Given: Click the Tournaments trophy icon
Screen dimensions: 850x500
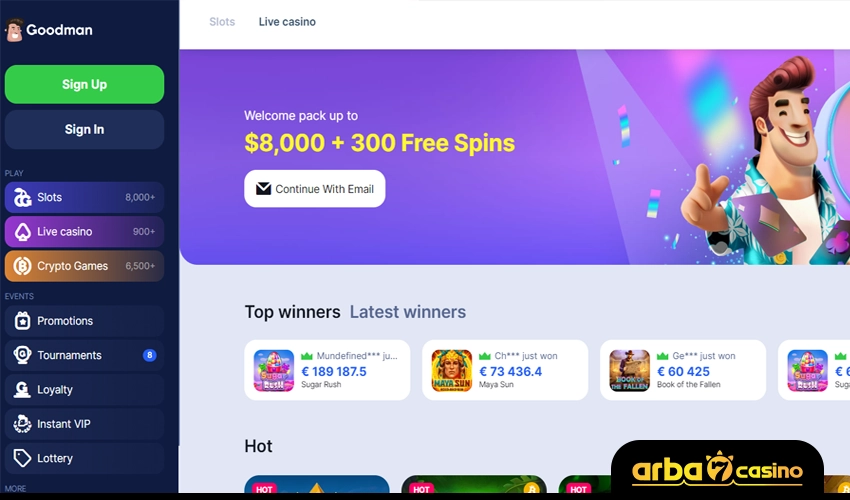Looking at the screenshot, I should click(x=22, y=355).
